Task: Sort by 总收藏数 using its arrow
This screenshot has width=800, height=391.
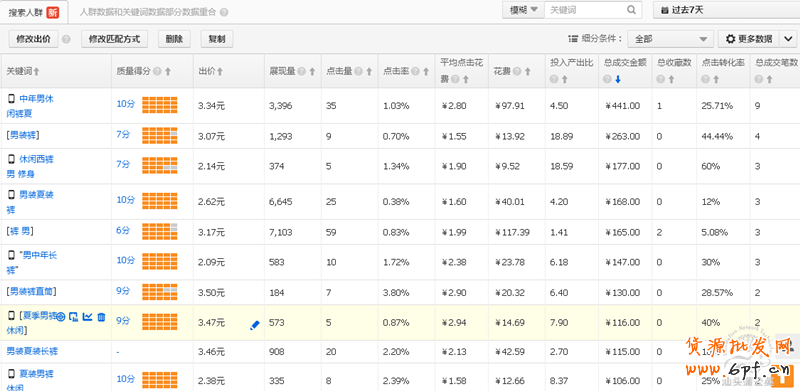Action: tap(671, 79)
